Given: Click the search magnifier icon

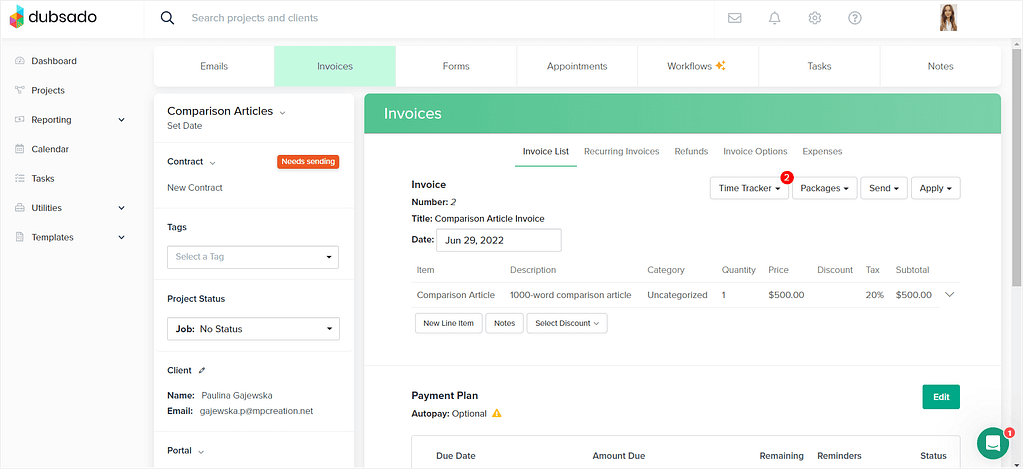Looking at the screenshot, I should click(x=167, y=18).
